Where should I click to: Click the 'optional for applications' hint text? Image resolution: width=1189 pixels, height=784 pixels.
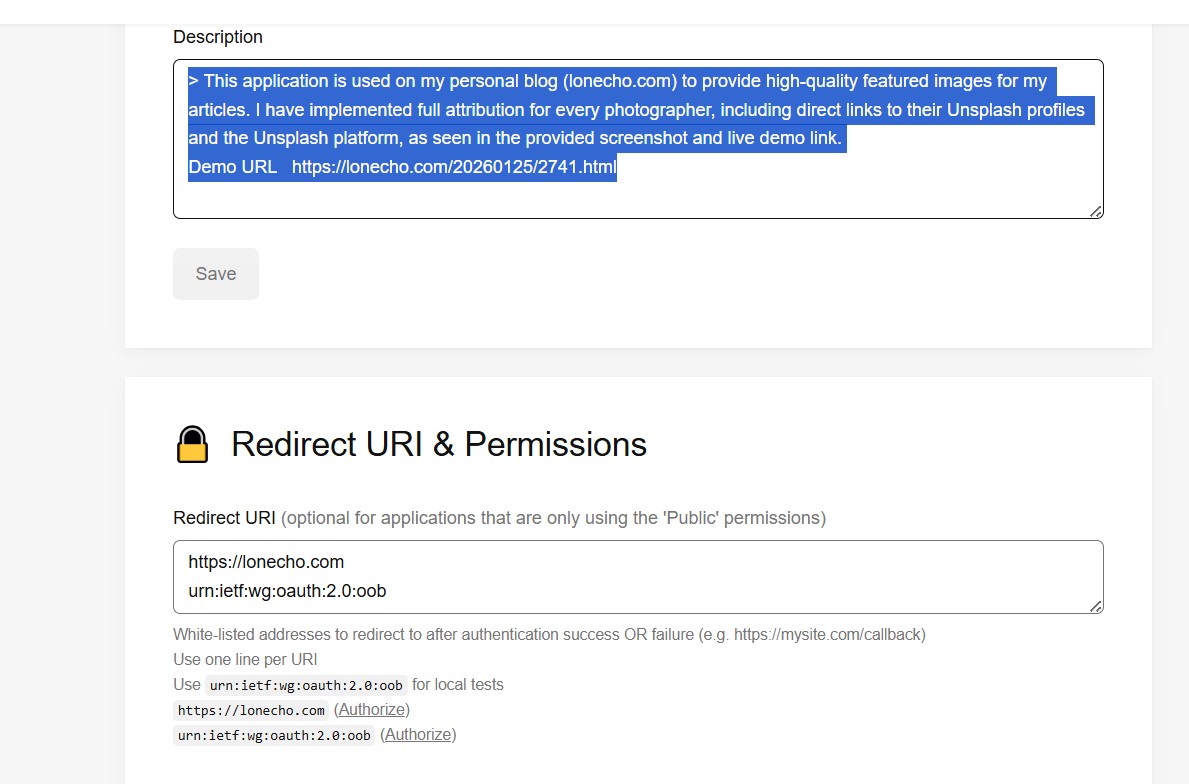pos(553,518)
